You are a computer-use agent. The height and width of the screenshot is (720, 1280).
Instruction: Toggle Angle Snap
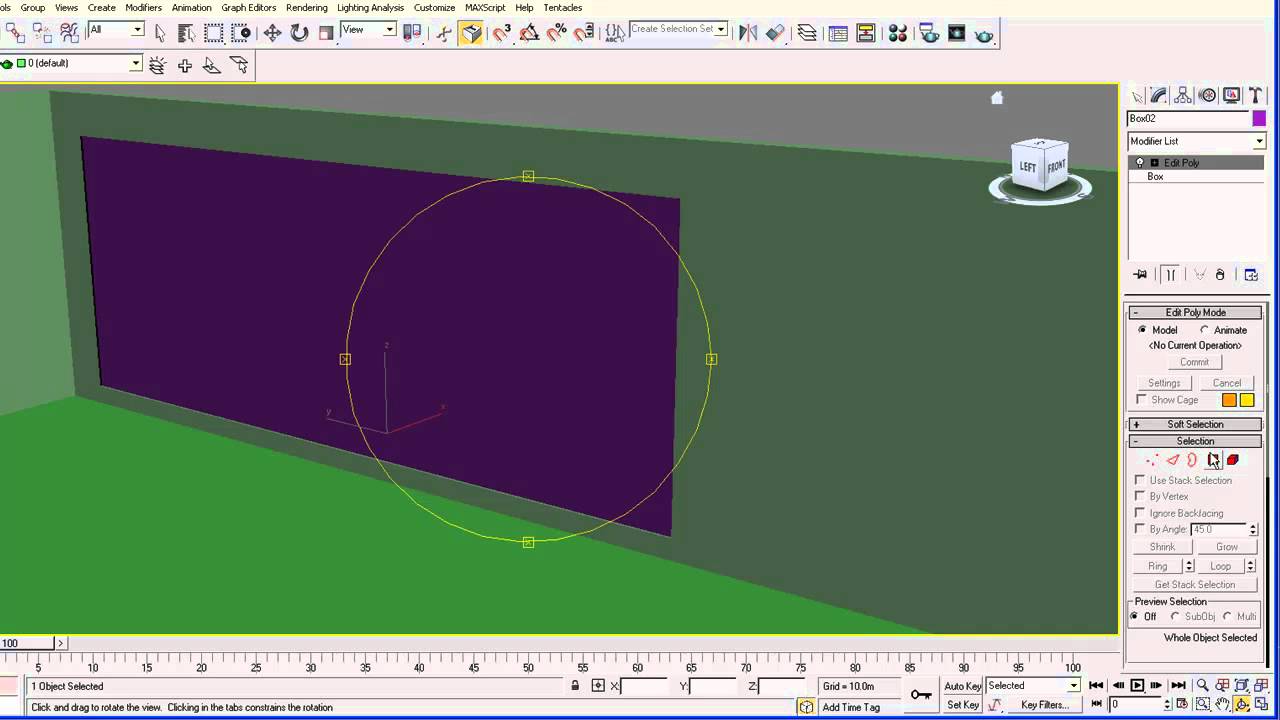[x=530, y=33]
